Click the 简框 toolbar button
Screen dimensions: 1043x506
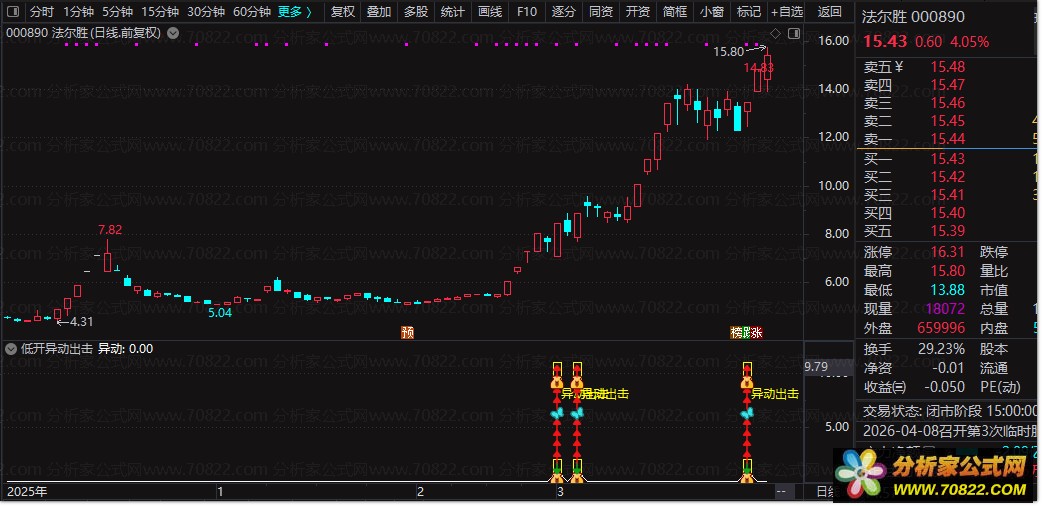(x=675, y=11)
